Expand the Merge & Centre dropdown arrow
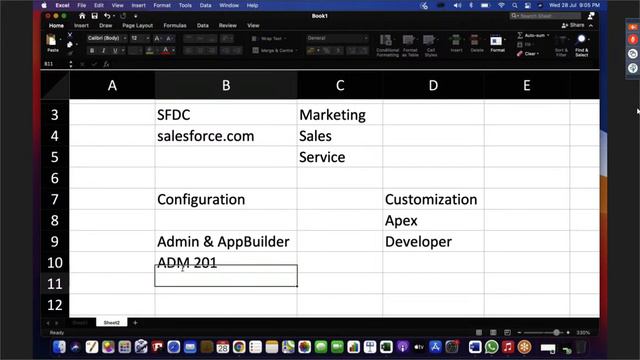 (296, 51)
